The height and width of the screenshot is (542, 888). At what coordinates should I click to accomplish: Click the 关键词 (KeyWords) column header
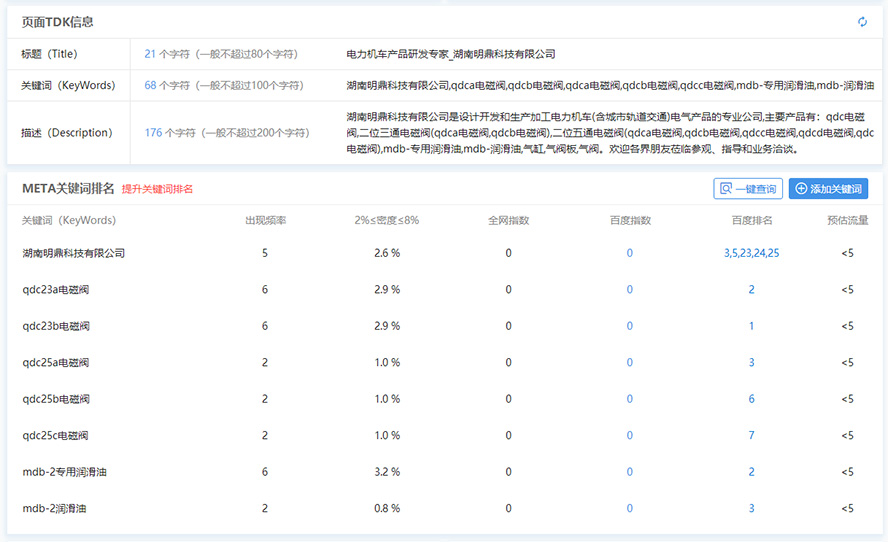click(69, 220)
